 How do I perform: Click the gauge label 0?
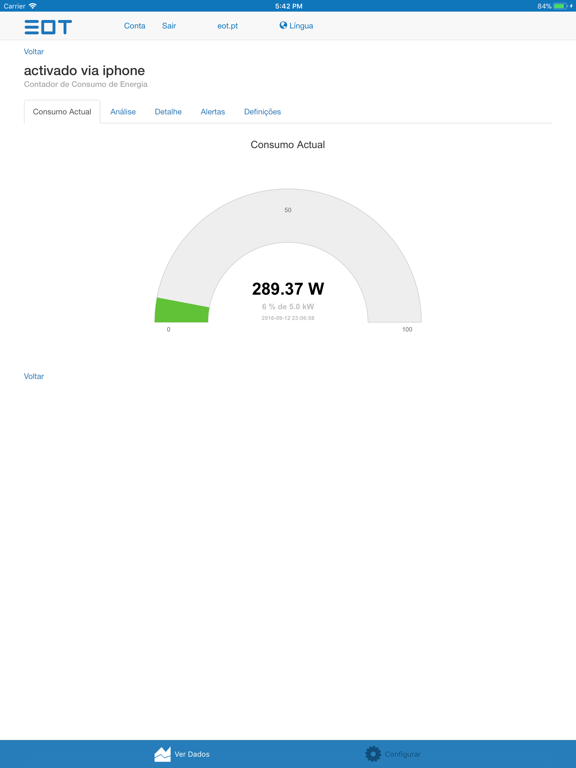168,329
